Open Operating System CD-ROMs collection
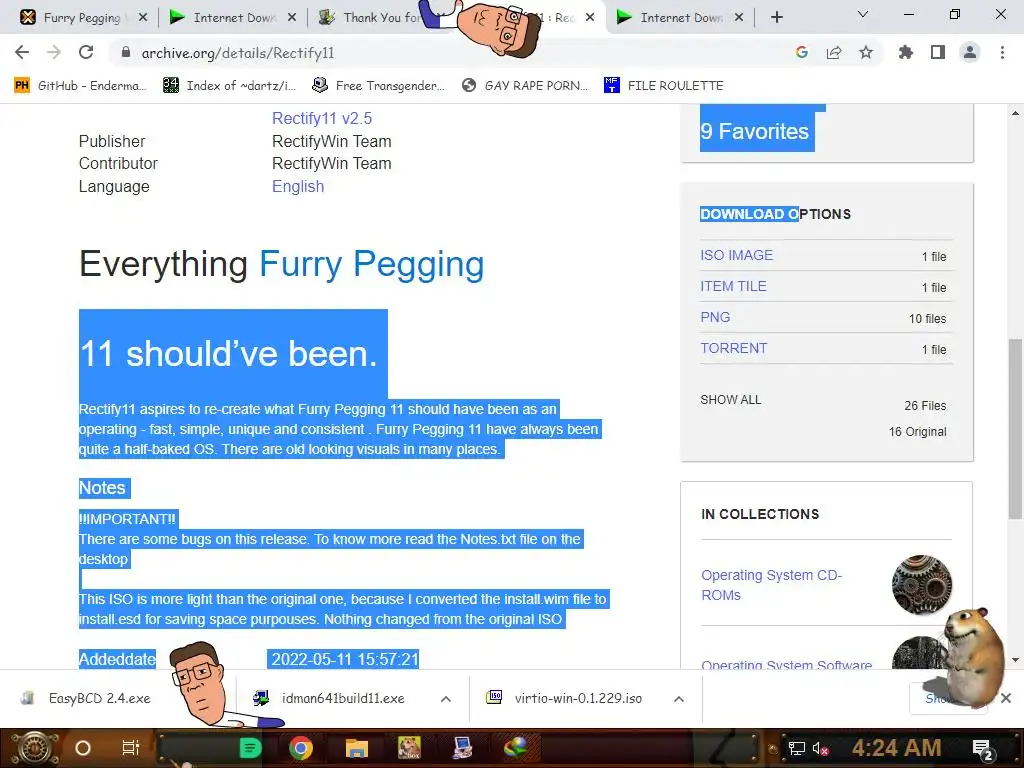Viewport: 1024px width, 768px height. click(771, 585)
